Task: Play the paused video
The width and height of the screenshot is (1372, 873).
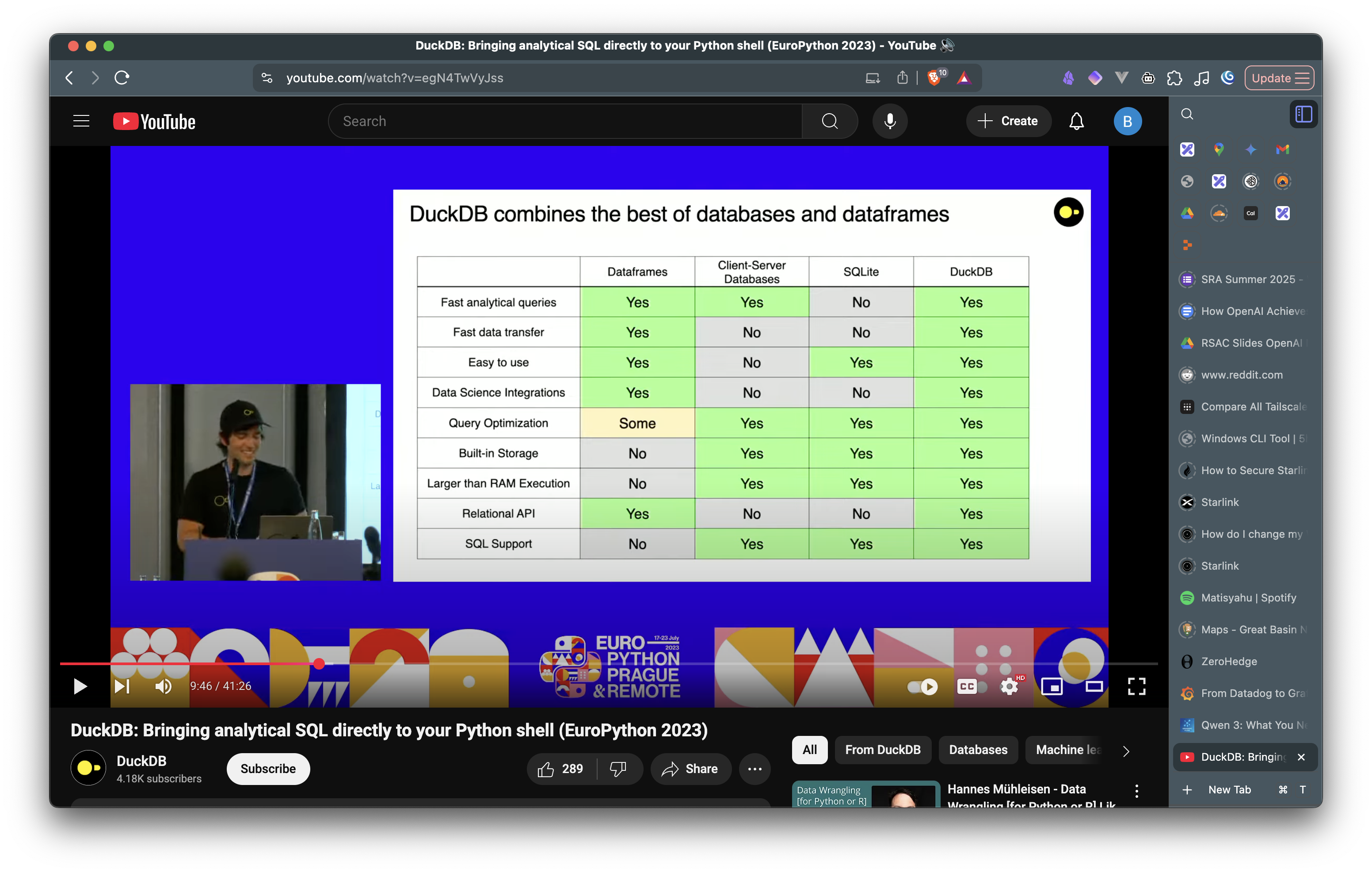Action: pos(80,686)
